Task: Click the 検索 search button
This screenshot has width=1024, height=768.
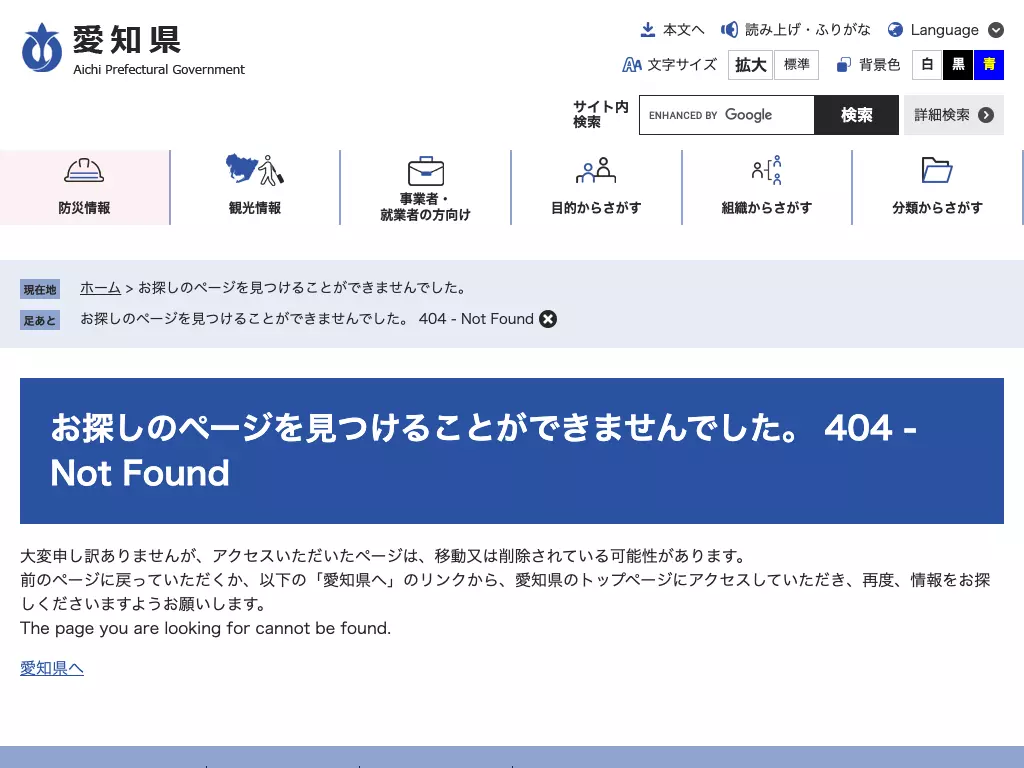Action: (x=856, y=115)
